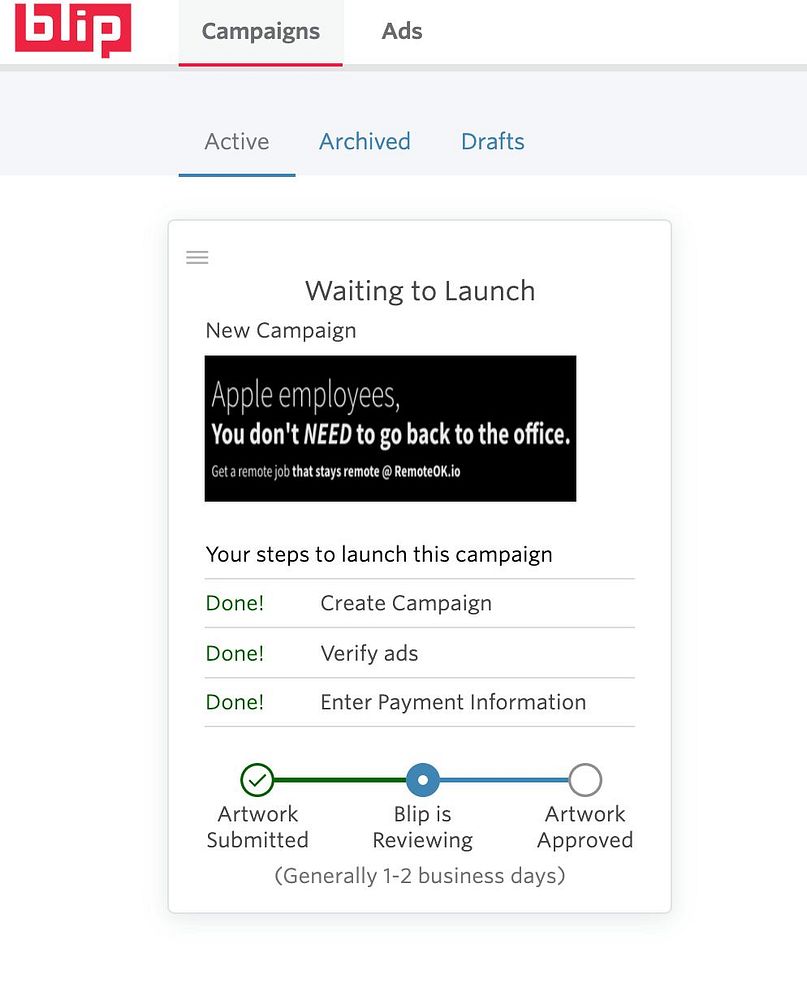Click the Apple employees ad artwork thumbnail

(390, 429)
